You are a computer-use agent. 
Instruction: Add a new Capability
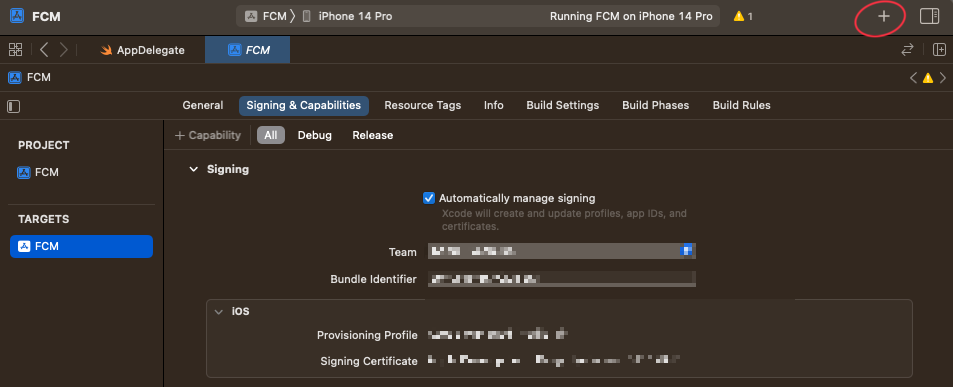(x=208, y=135)
